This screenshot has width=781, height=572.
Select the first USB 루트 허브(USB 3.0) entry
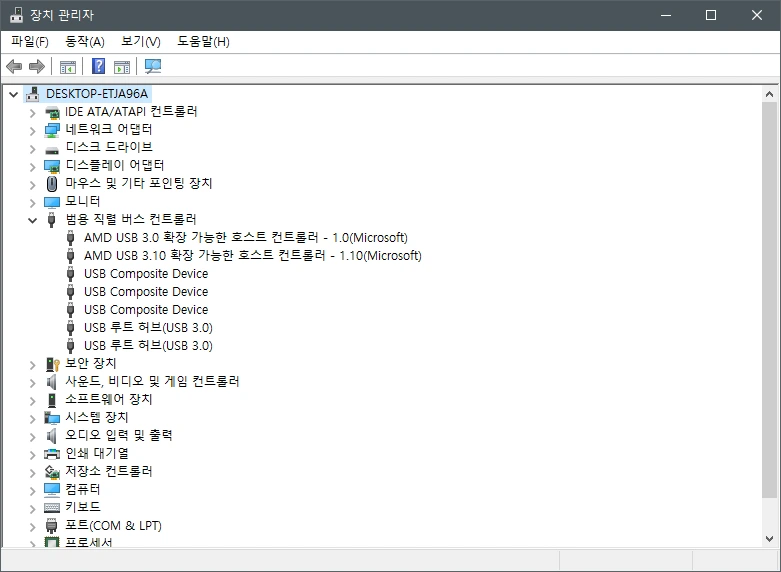pos(148,327)
